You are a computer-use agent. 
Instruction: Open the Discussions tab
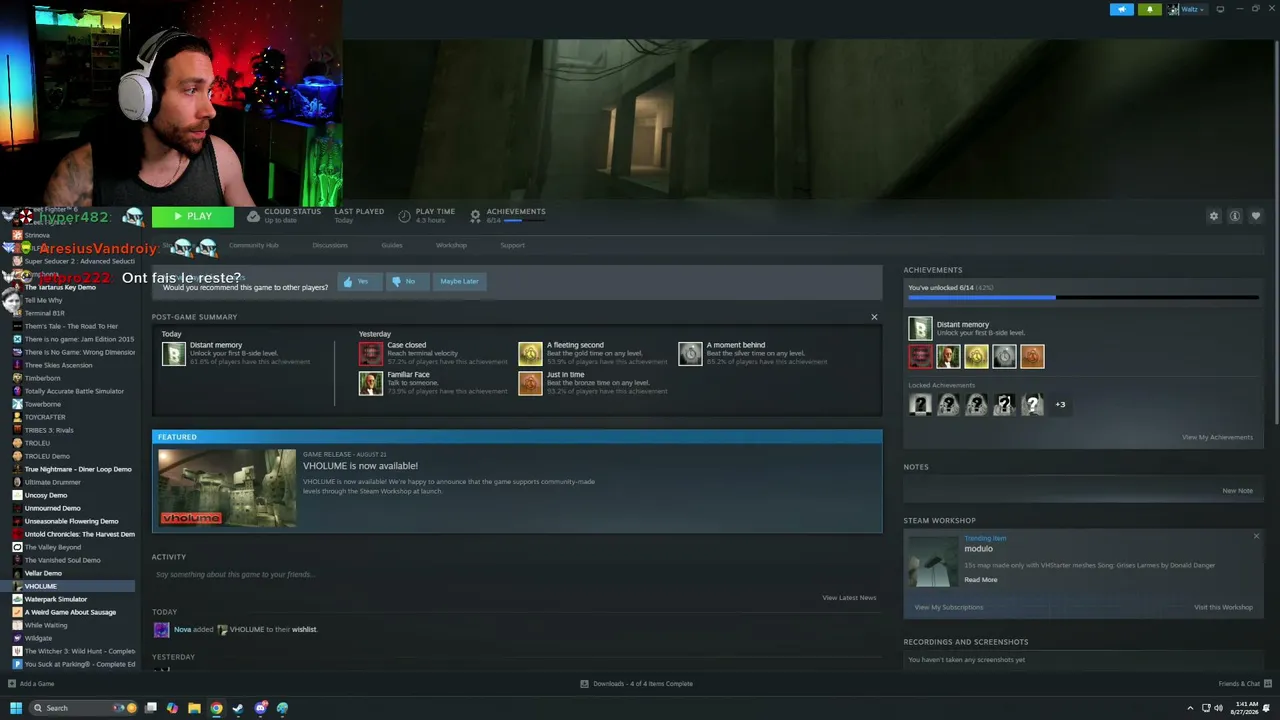330,245
